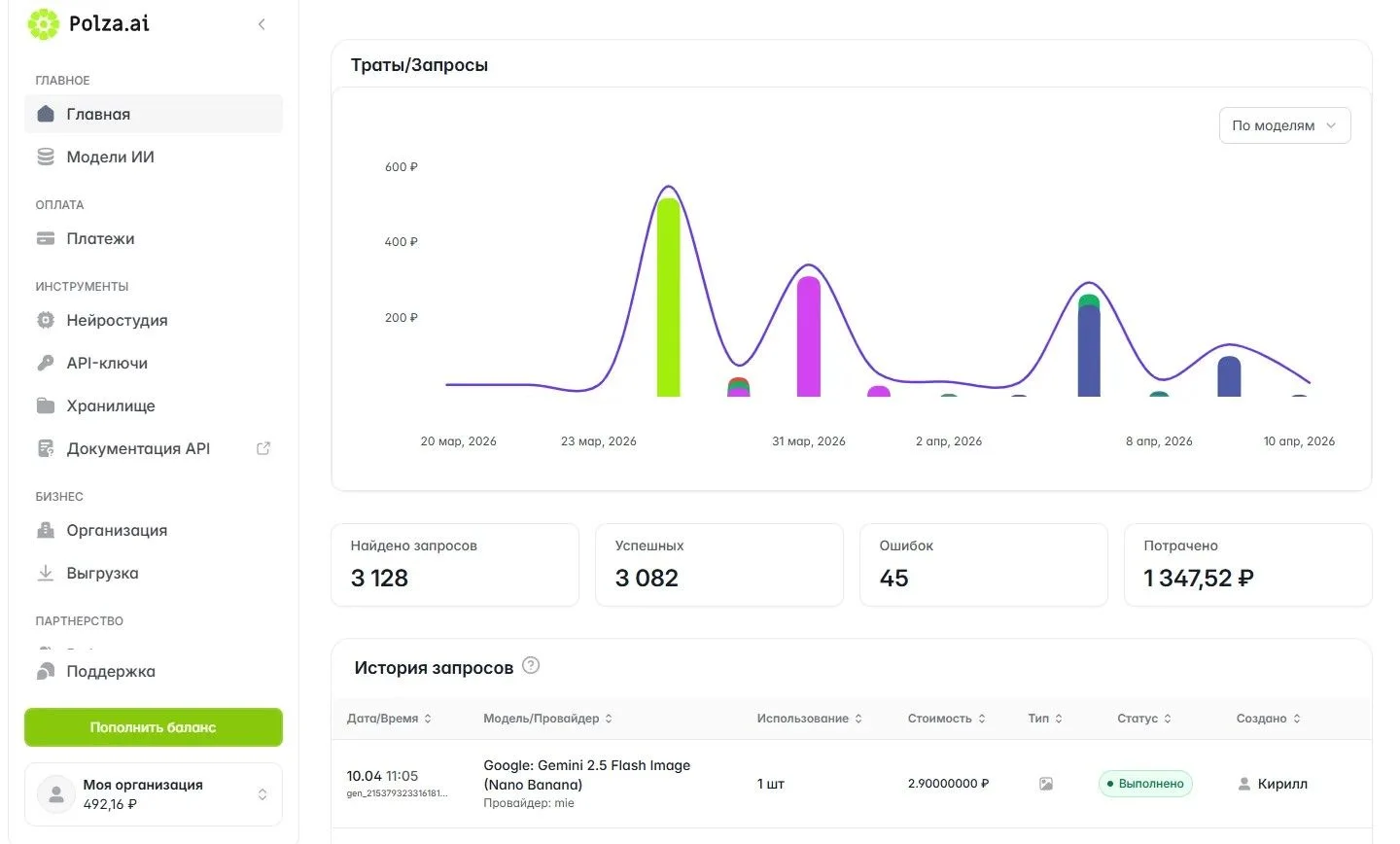Click the Выполнено status badge

coord(1145,784)
